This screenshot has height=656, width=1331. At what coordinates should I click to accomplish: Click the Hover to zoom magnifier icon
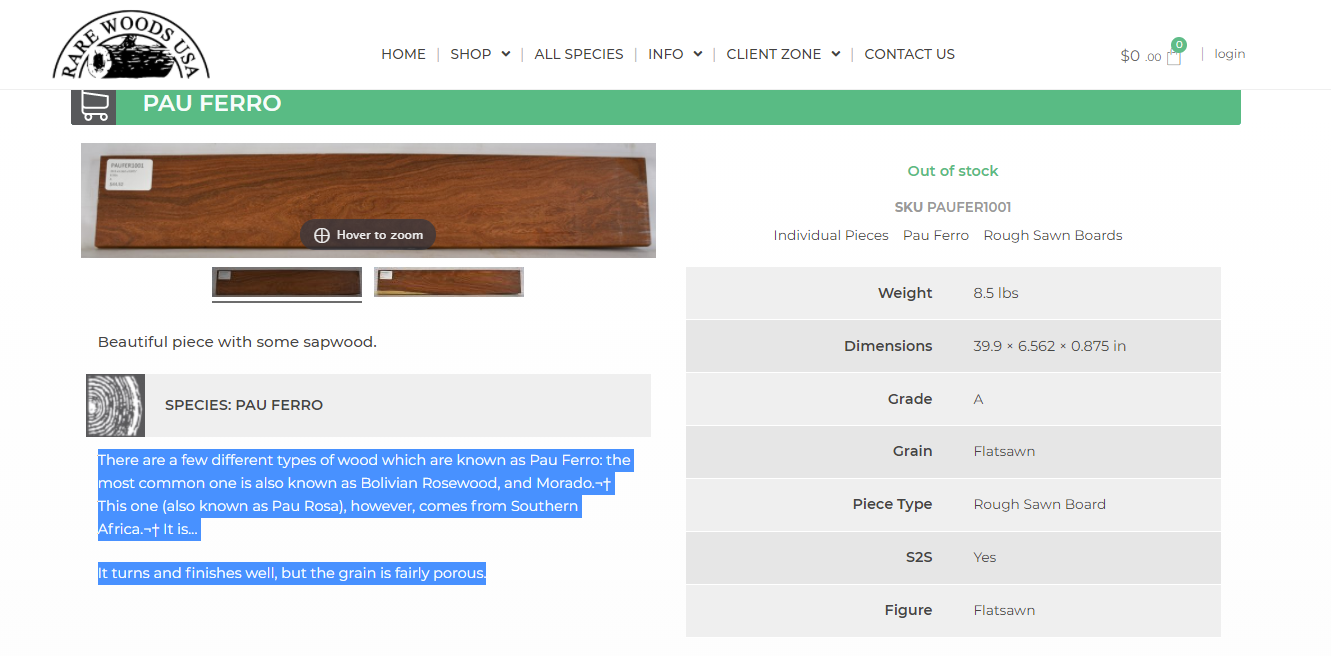click(322, 235)
